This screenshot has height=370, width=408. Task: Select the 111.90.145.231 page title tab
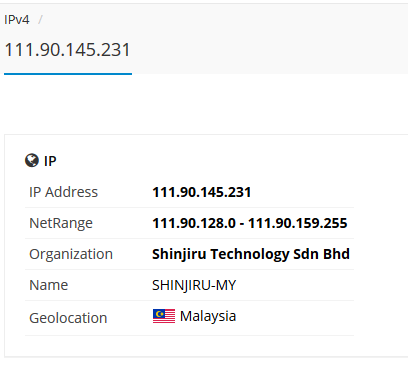coord(67,50)
